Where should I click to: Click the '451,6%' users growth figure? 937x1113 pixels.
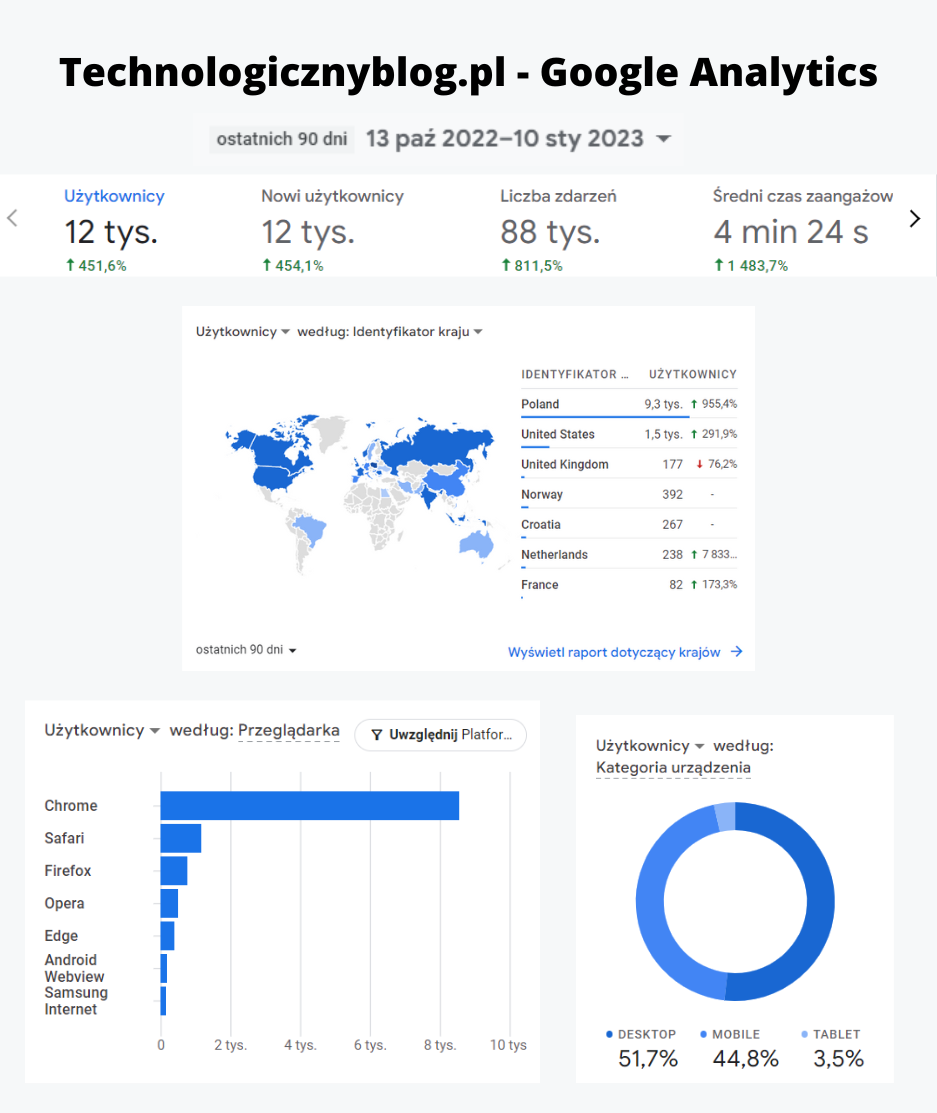102,265
